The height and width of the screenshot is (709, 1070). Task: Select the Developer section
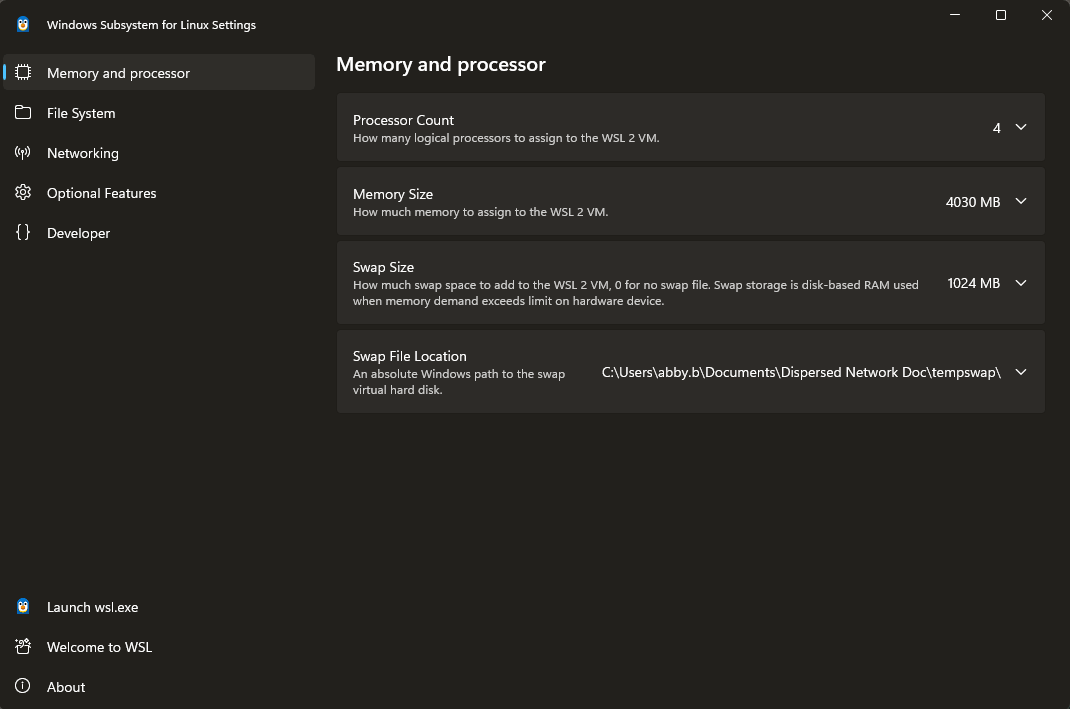coord(159,233)
